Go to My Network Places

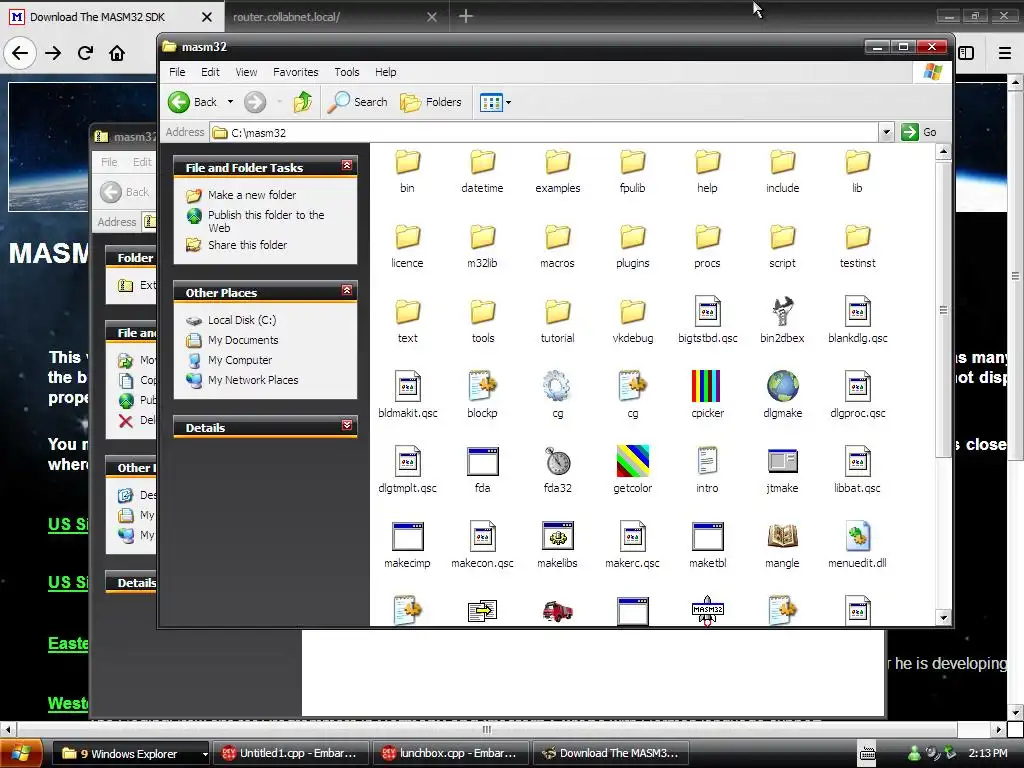tap(253, 380)
